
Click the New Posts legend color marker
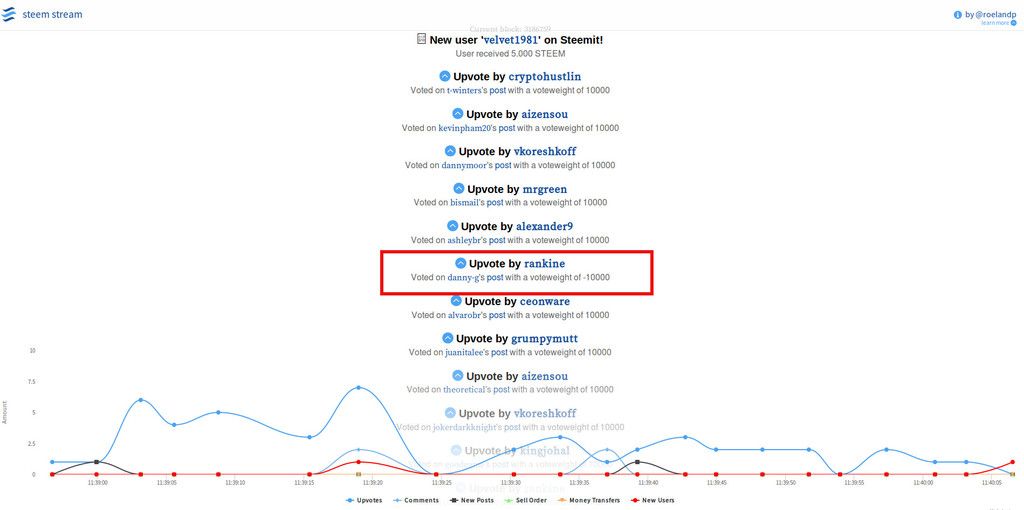[x=454, y=500]
